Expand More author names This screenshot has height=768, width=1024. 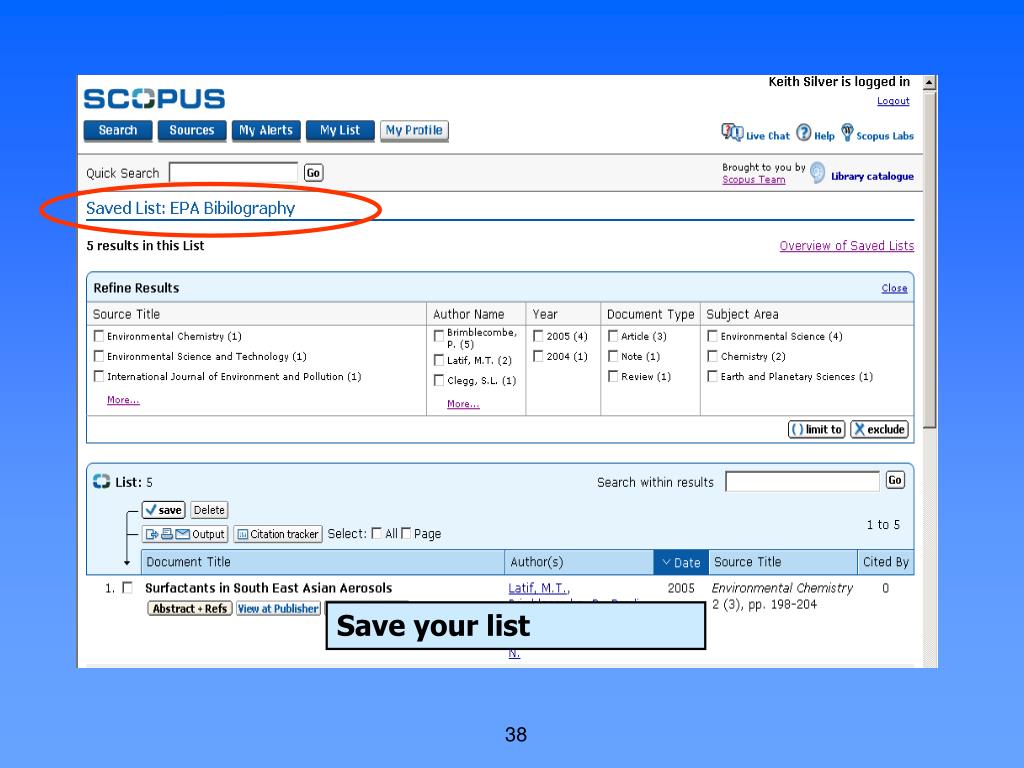pos(463,404)
